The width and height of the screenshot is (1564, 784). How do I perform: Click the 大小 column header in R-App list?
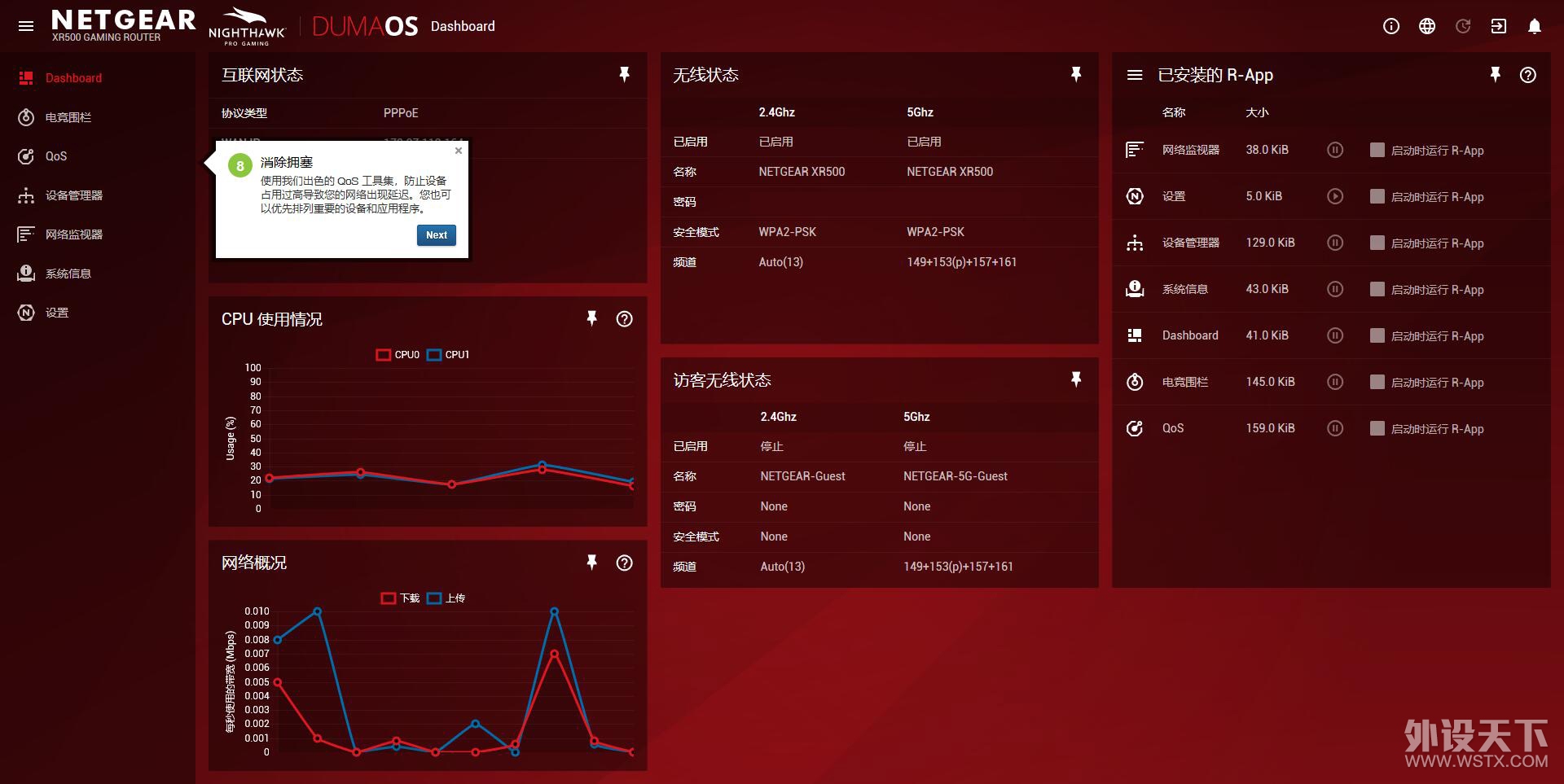[x=1257, y=112]
